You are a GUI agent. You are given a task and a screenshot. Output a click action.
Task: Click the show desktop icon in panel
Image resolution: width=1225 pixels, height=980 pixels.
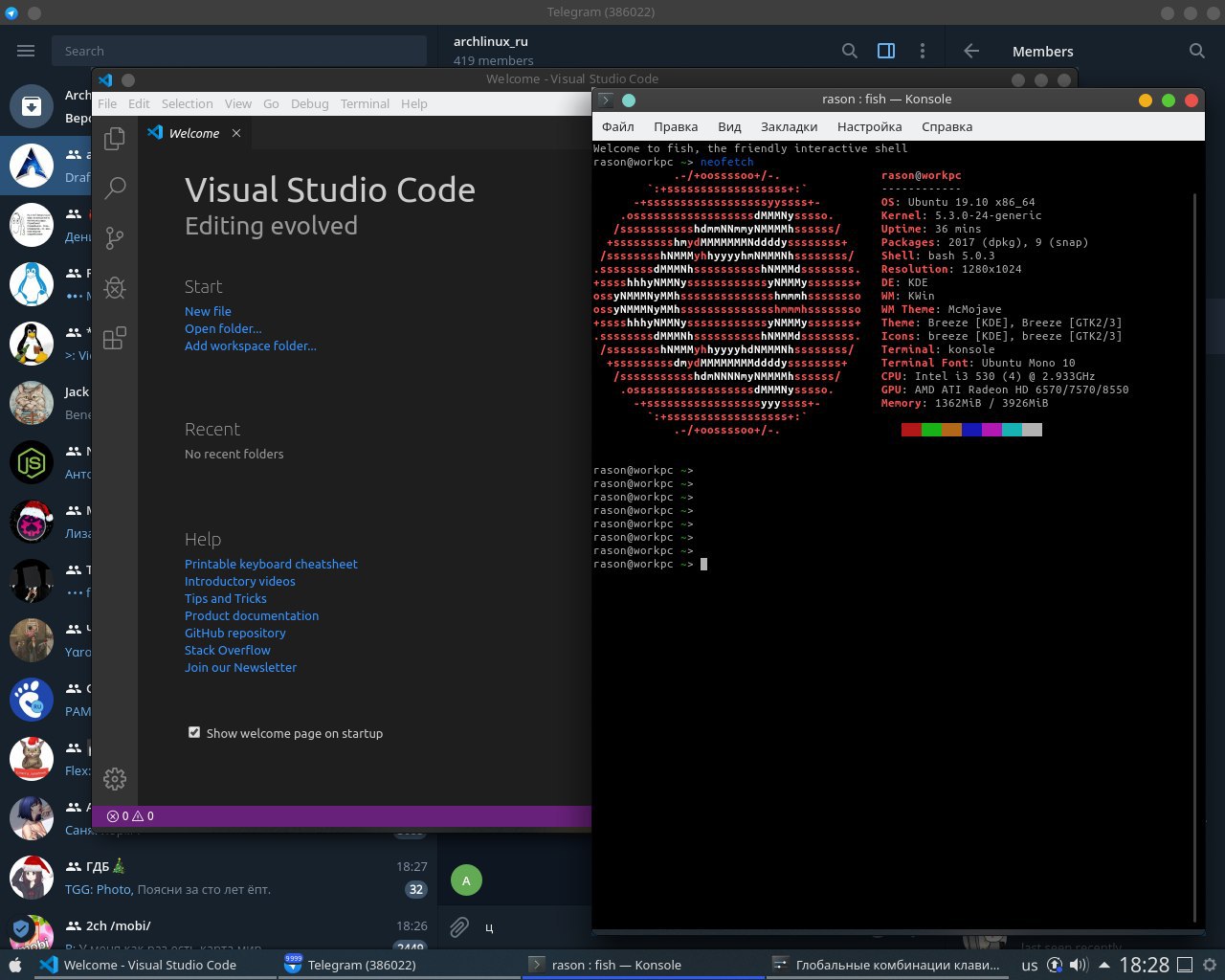click(x=1184, y=965)
